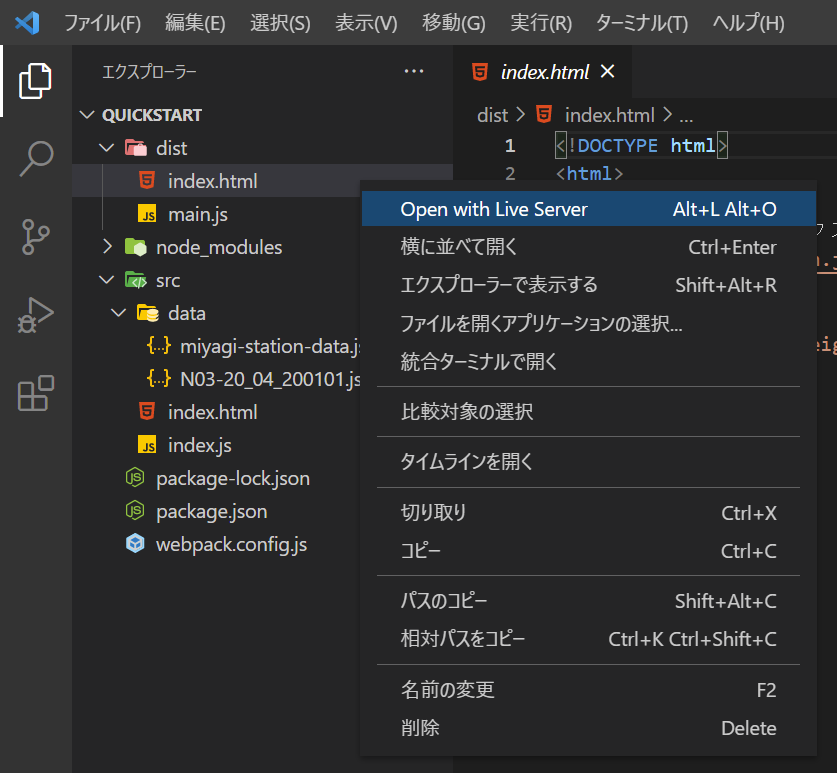The image size is (837, 773).
Task: Open the 編集(E) menu
Action: click(195, 23)
